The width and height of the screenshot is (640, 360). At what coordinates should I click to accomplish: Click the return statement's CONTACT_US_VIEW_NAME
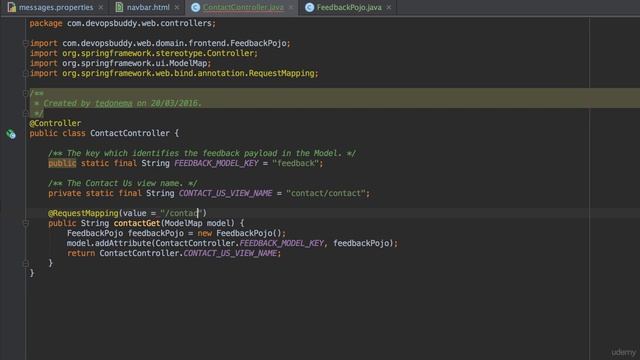(x=230, y=253)
